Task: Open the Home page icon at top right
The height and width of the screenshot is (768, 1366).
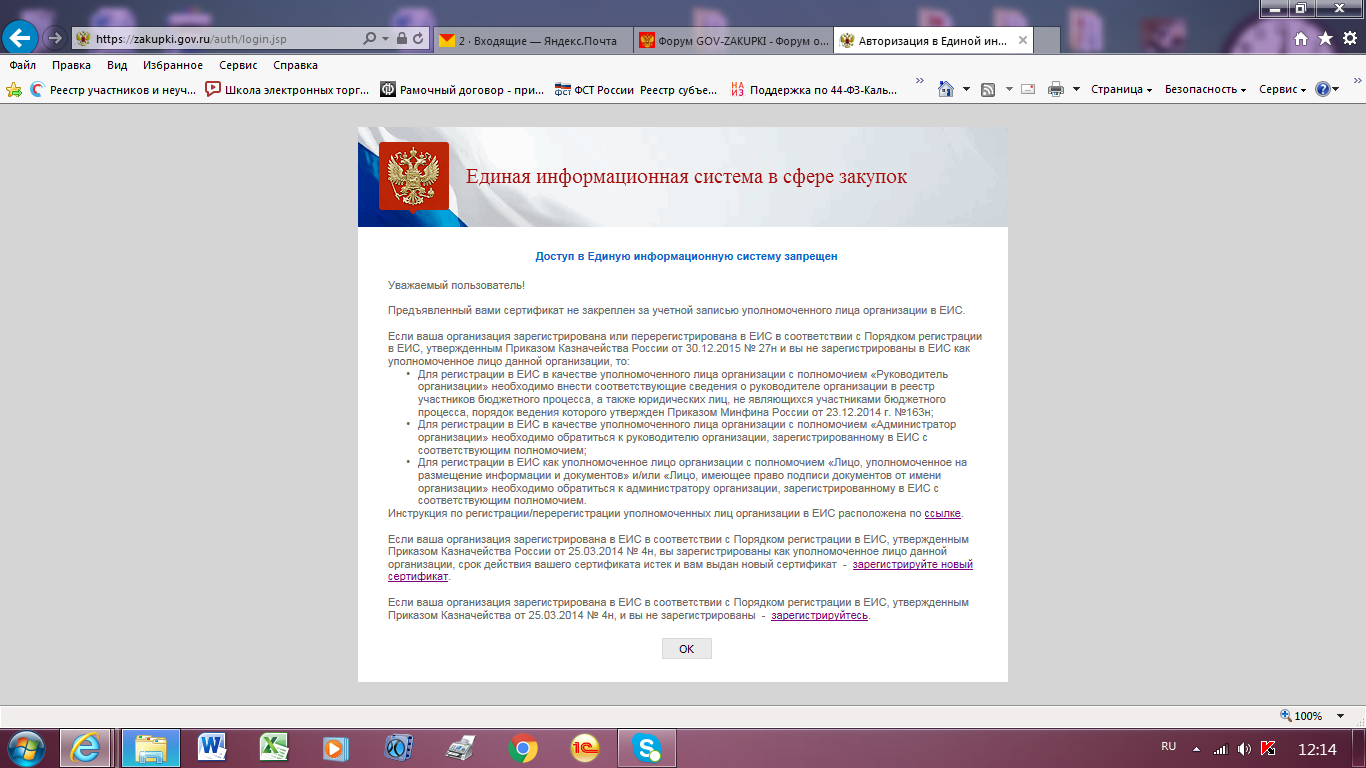Action: tap(1301, 39)
